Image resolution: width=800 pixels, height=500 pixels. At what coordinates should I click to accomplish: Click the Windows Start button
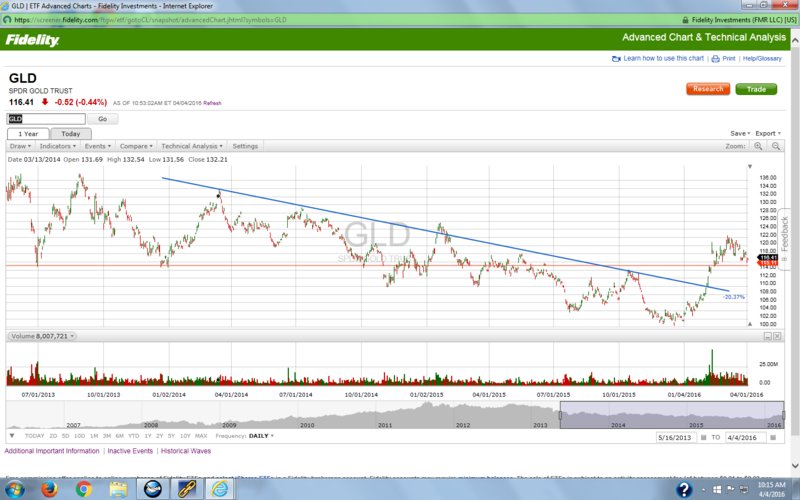(15, 489)
